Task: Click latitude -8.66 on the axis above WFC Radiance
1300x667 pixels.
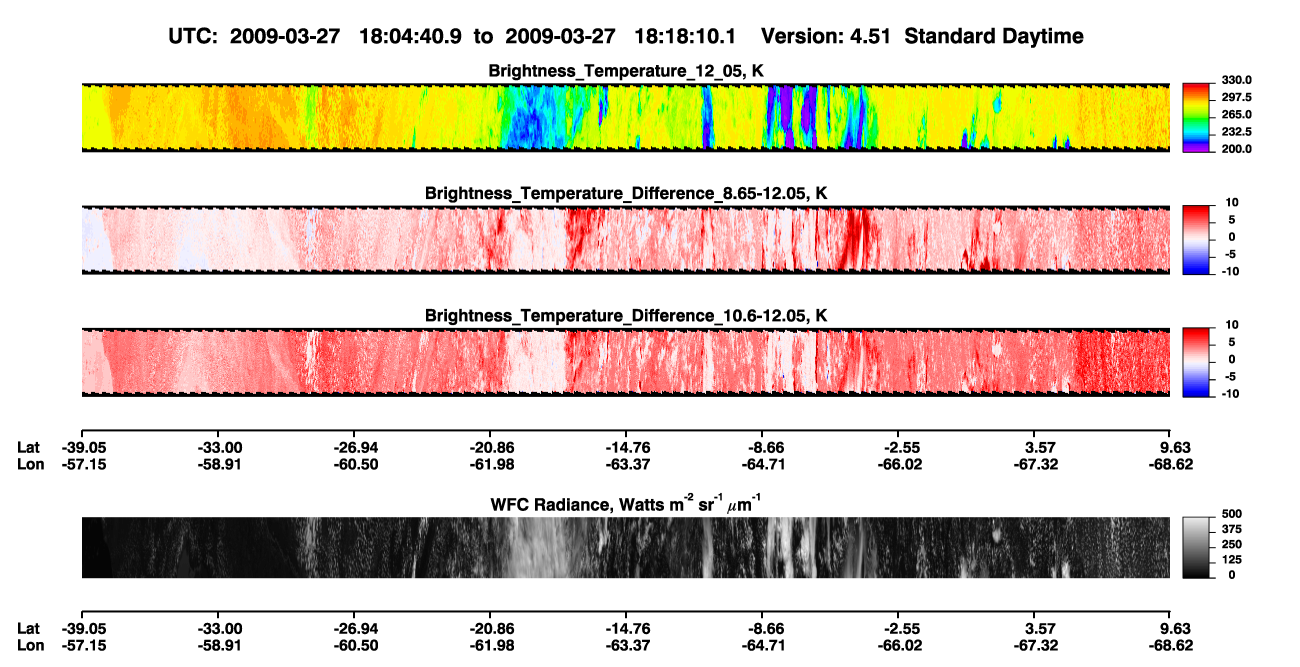Action: point(763,448)
